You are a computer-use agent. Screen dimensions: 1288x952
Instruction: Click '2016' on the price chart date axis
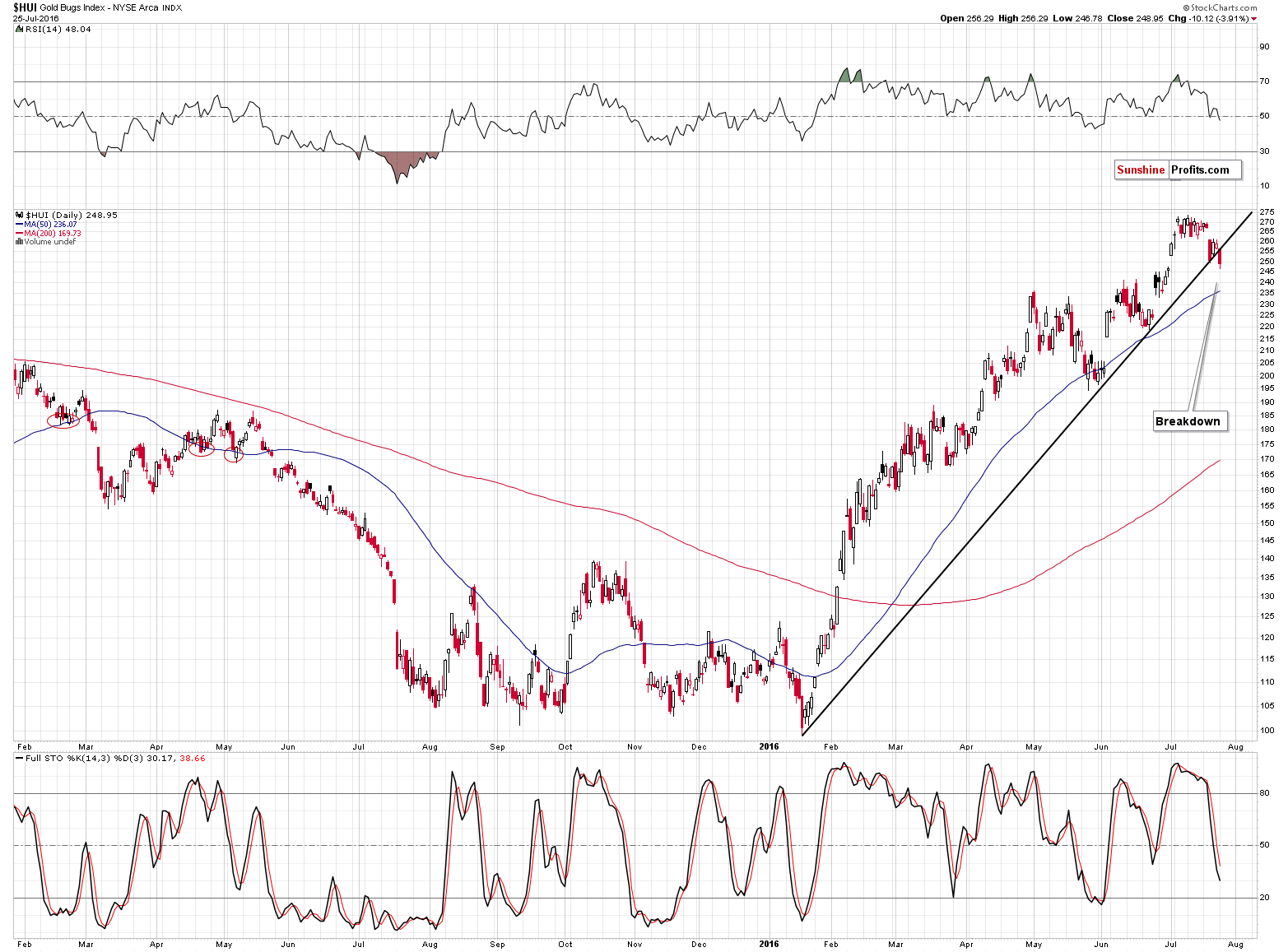pyautogui.click(x=769, y=747)
